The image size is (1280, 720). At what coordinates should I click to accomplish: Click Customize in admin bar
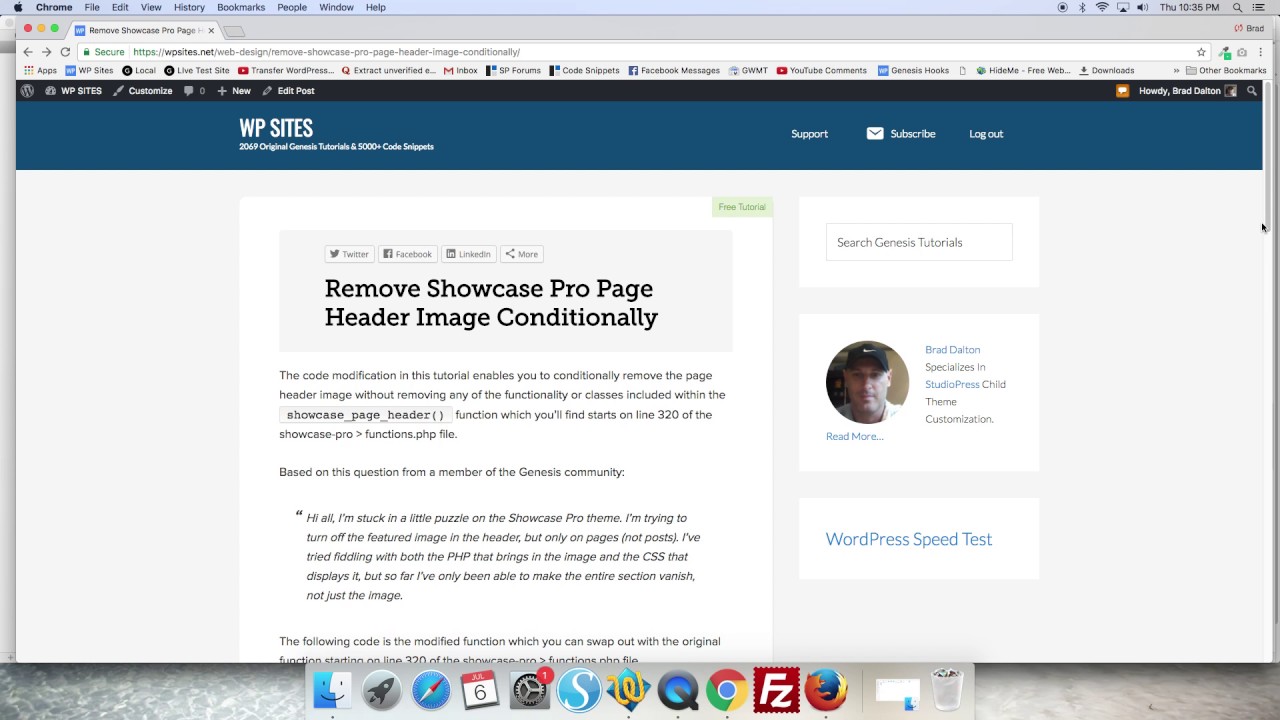pos(142,91)
